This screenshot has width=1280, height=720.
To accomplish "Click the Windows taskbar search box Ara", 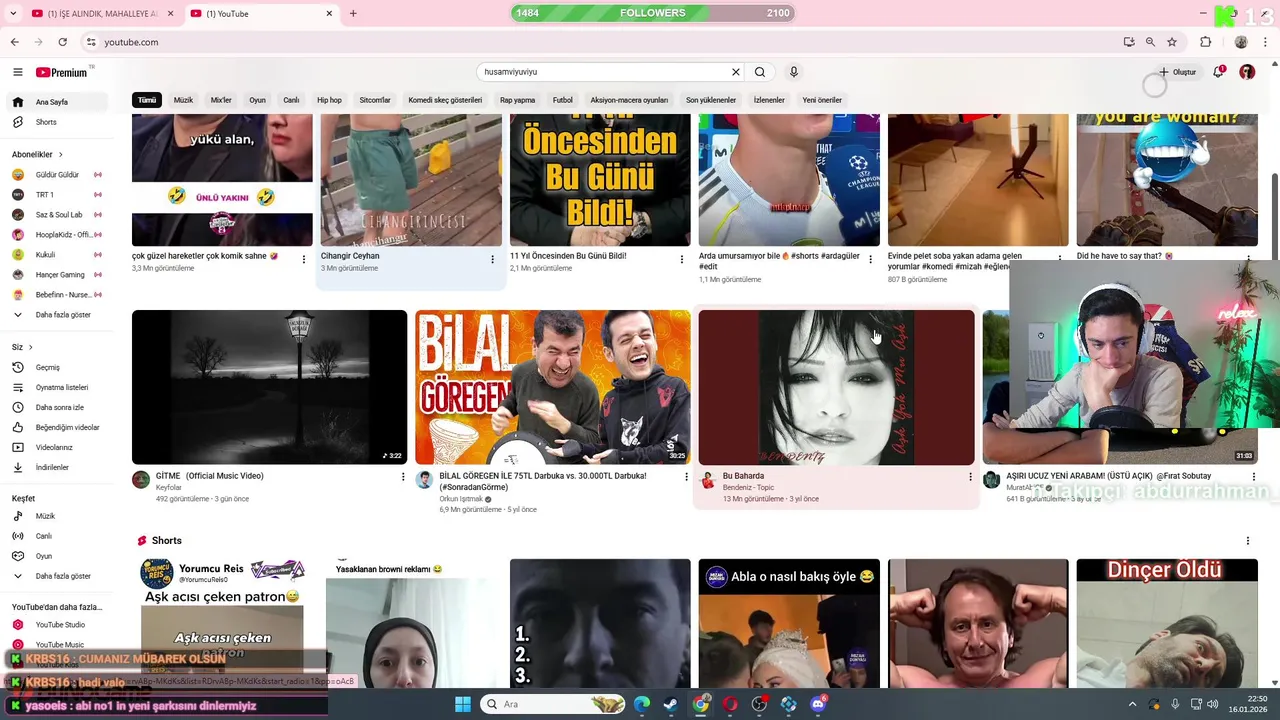I will point(555,704).
